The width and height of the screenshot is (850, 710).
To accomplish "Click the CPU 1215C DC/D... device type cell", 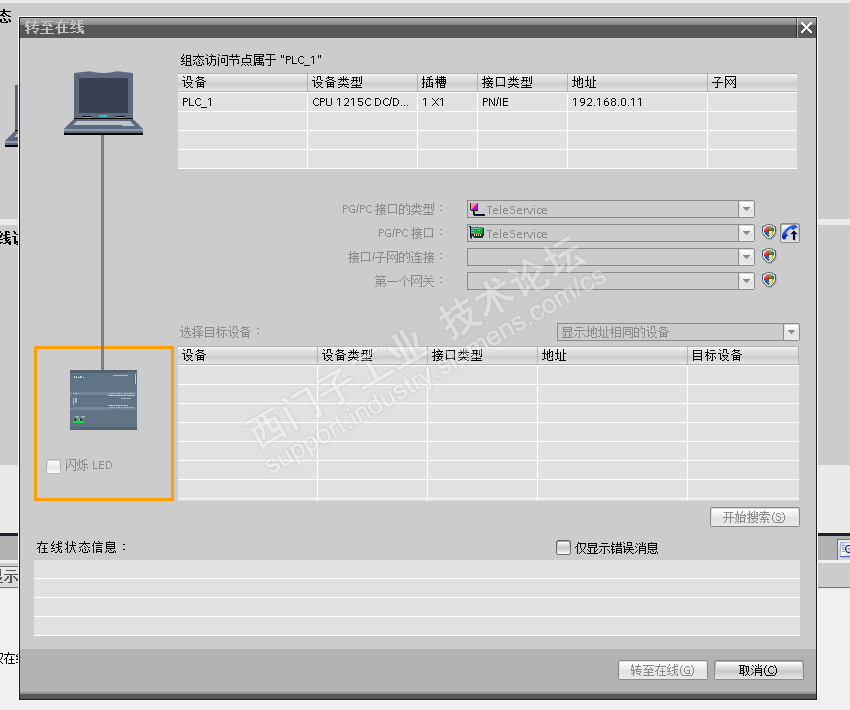I will pyautogui.click(x=362, y=102).
